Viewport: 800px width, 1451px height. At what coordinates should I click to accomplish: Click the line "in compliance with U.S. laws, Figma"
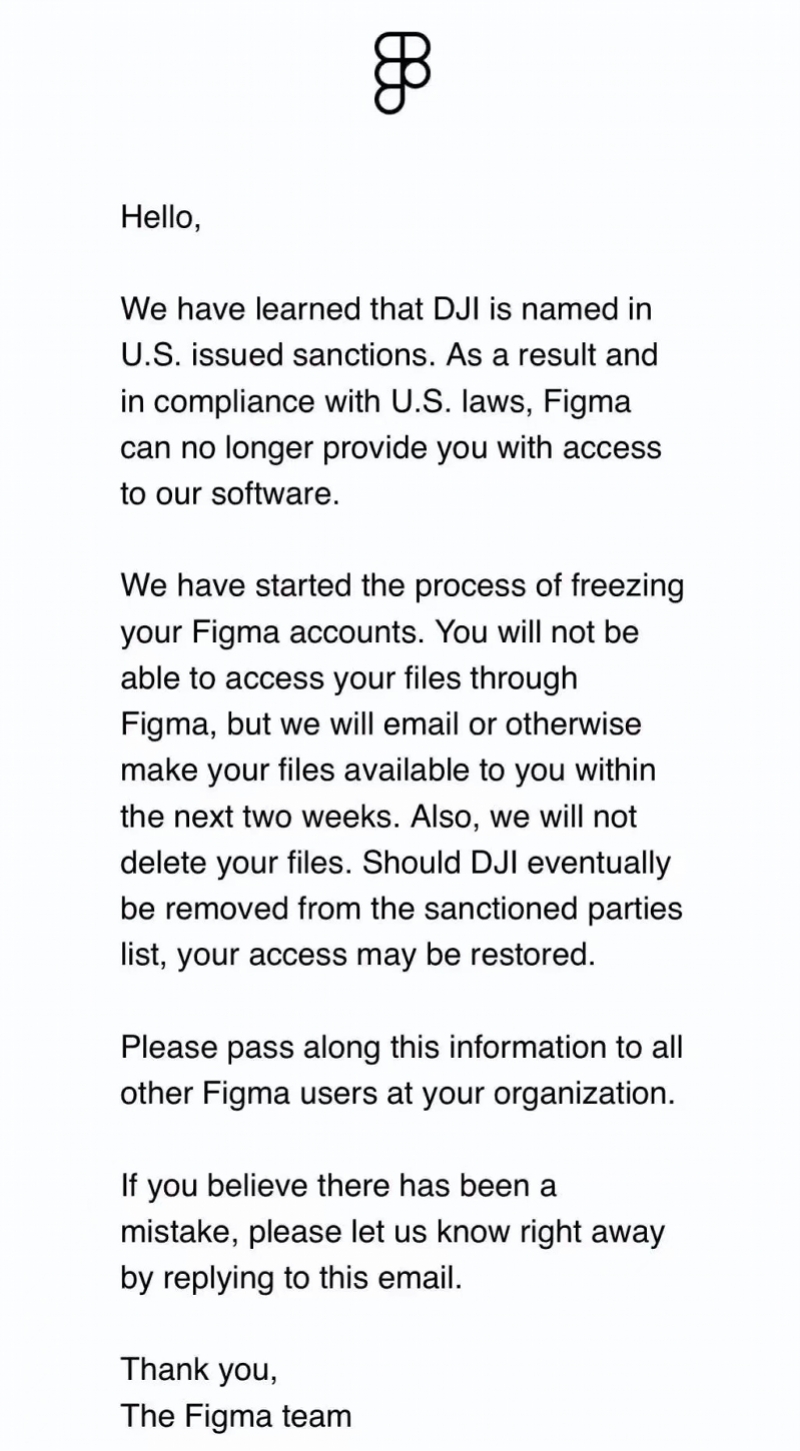tap(376, 401)
